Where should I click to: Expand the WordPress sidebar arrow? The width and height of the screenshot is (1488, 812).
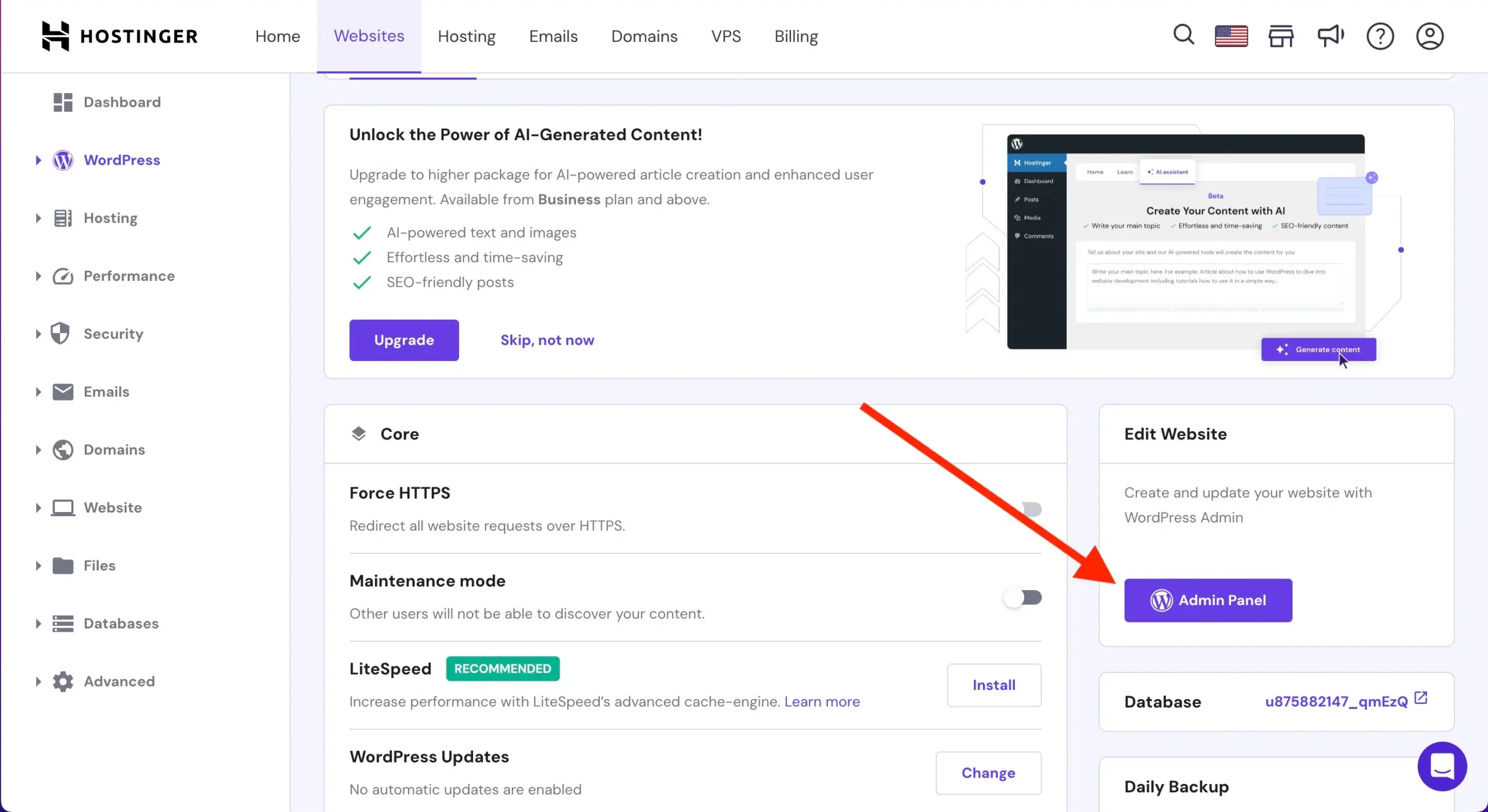(38, 160)
